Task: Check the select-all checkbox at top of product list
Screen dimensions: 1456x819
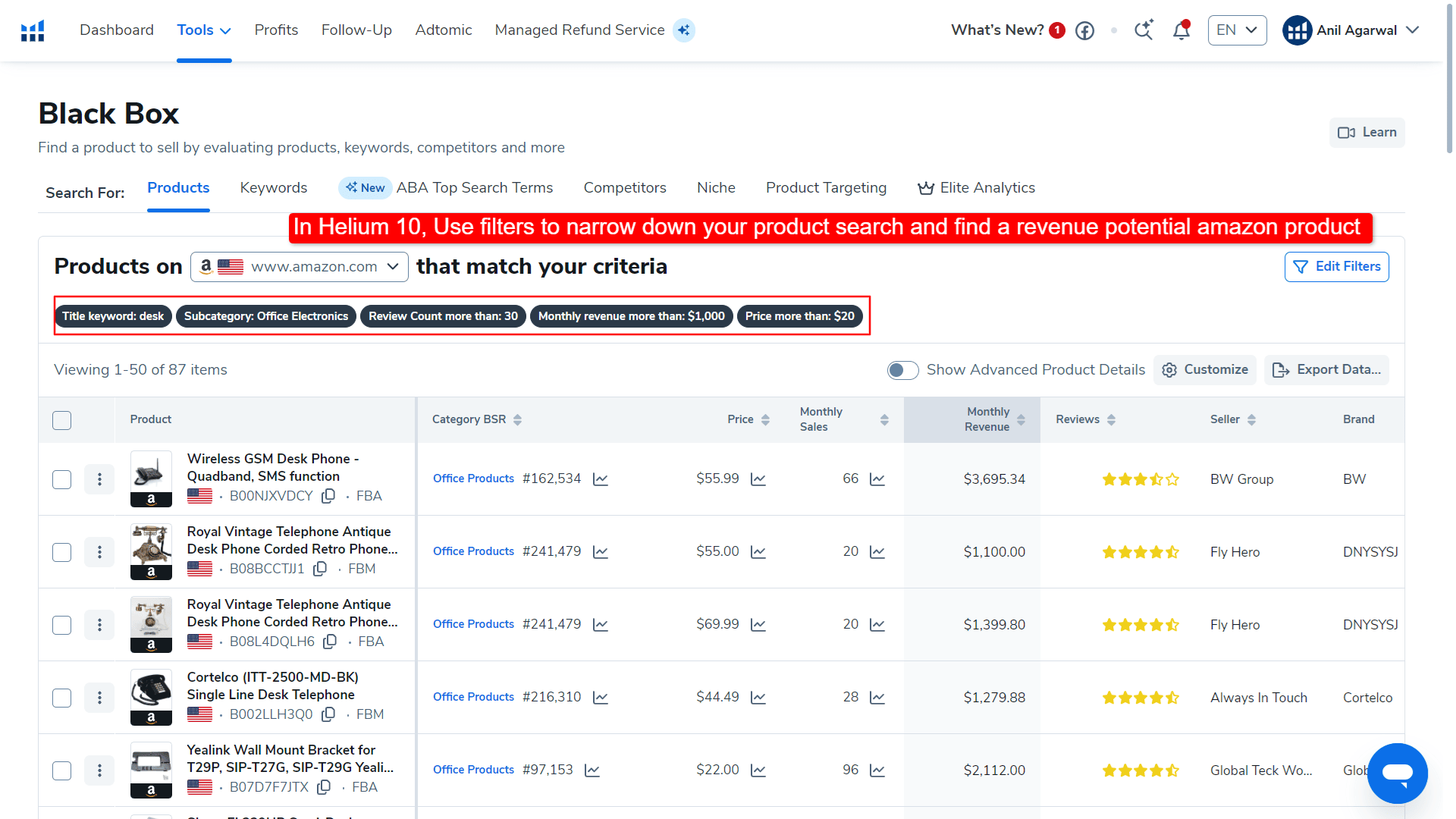Action: 62,419
